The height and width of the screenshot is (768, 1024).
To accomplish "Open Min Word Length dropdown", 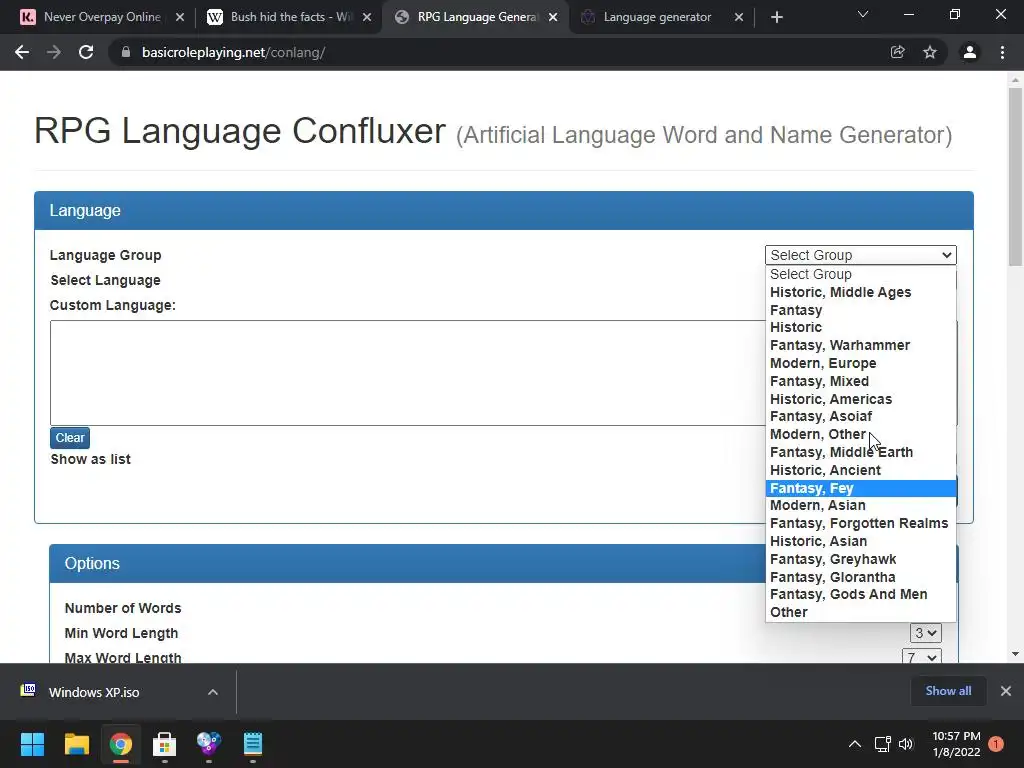I will coord(925,633).
